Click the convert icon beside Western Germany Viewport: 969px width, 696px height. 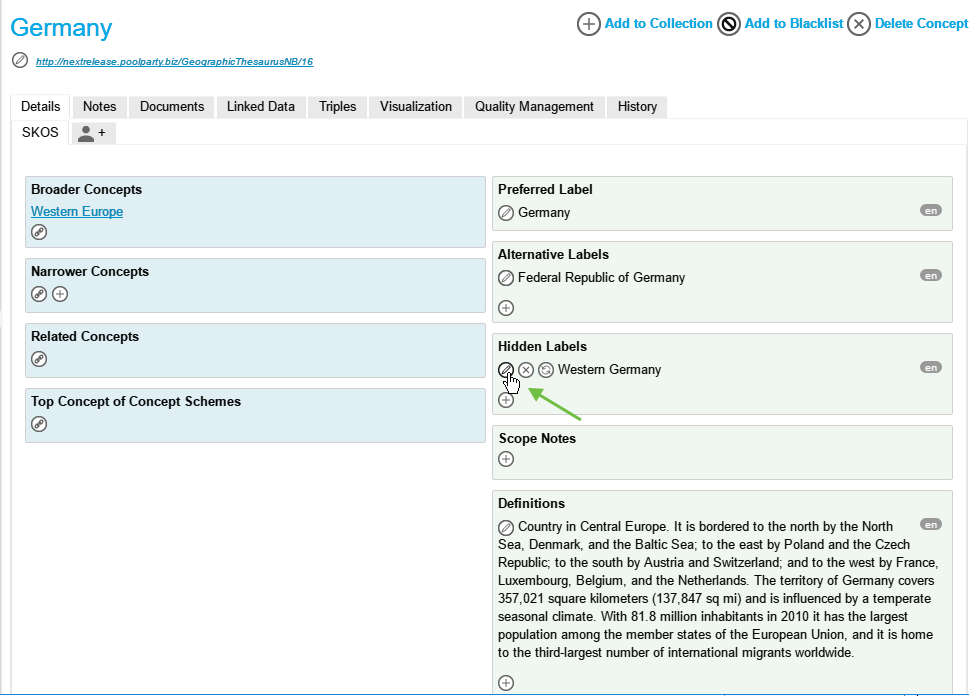click(546, 370)
